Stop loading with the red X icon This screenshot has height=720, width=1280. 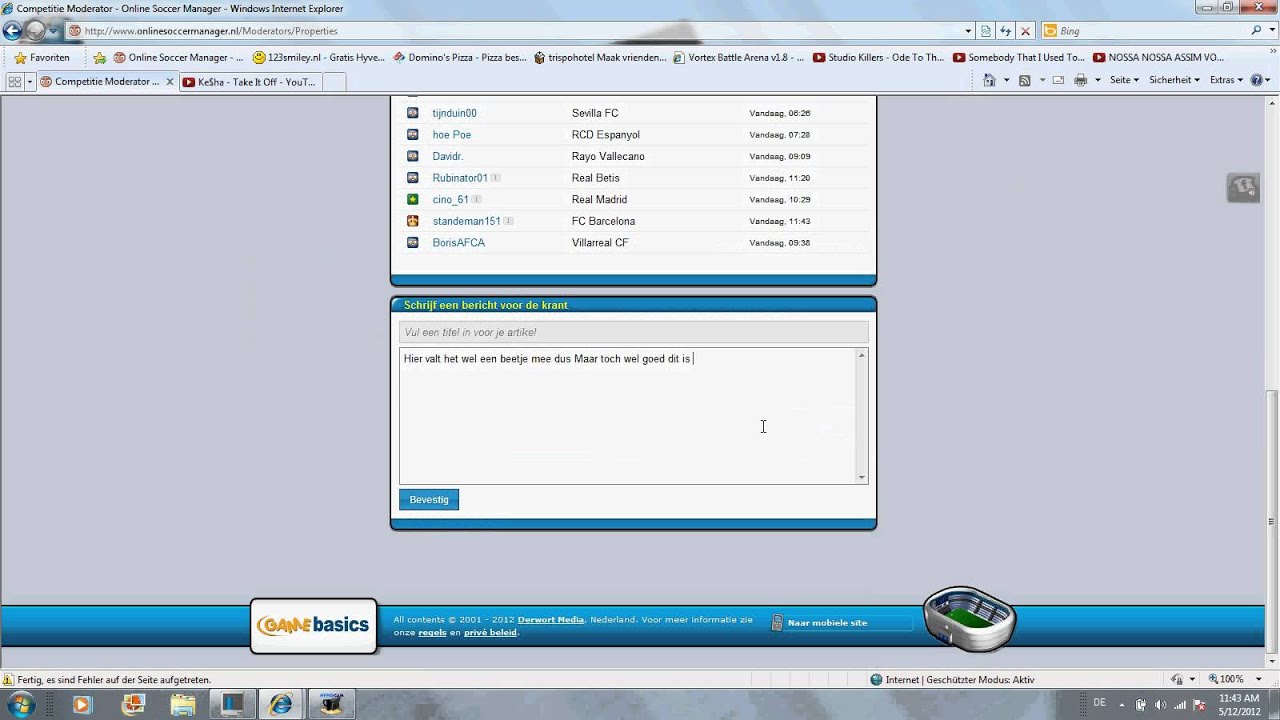click(1025, 31)
